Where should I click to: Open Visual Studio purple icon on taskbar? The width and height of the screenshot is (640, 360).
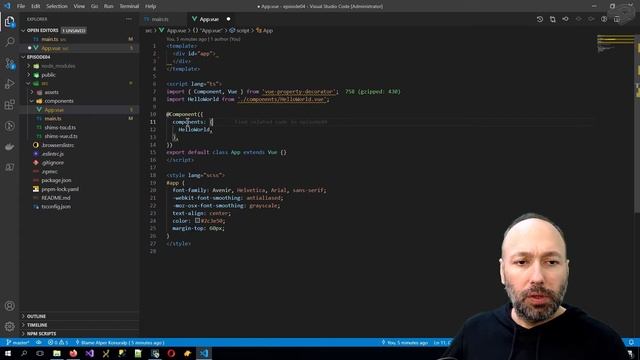click(89, 353)
